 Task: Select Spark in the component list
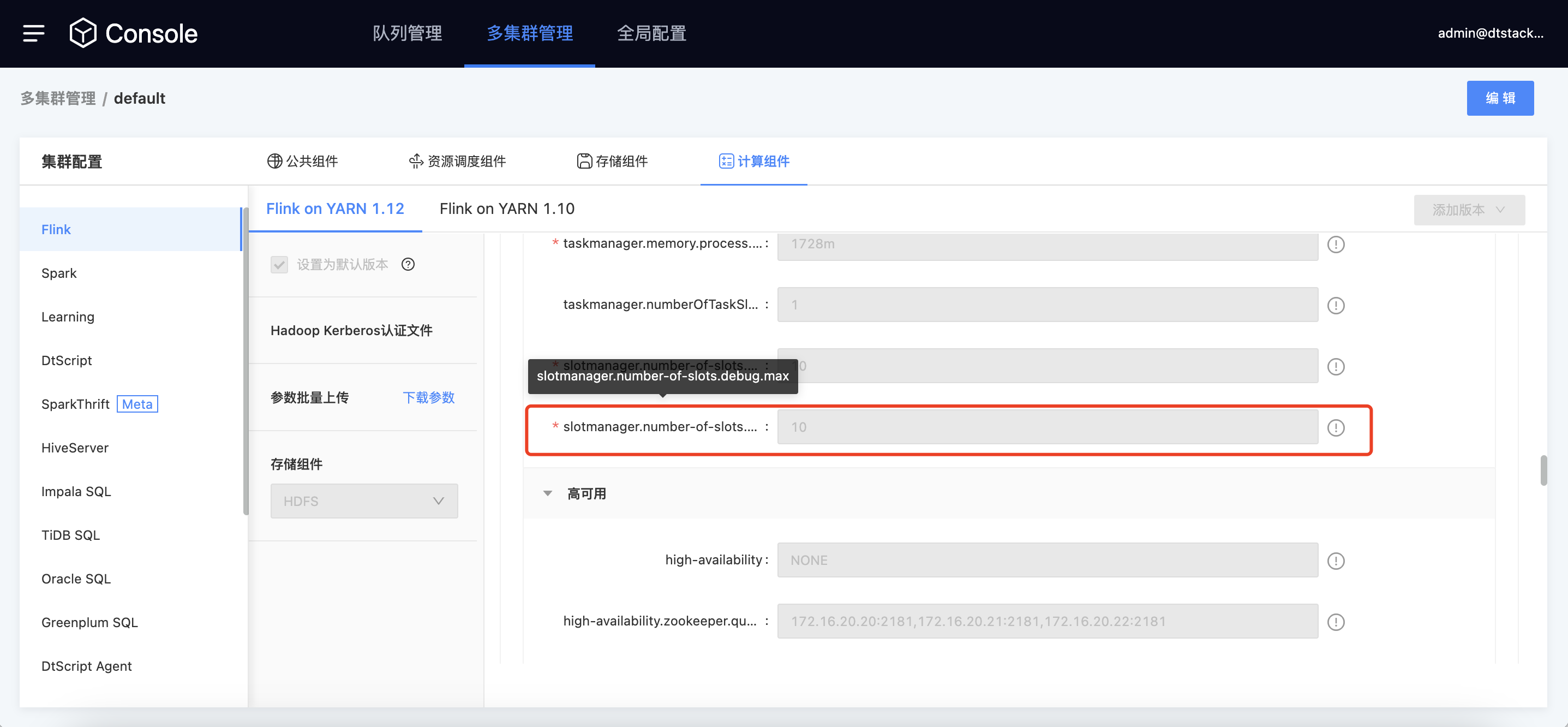click(x=130, y=273)
